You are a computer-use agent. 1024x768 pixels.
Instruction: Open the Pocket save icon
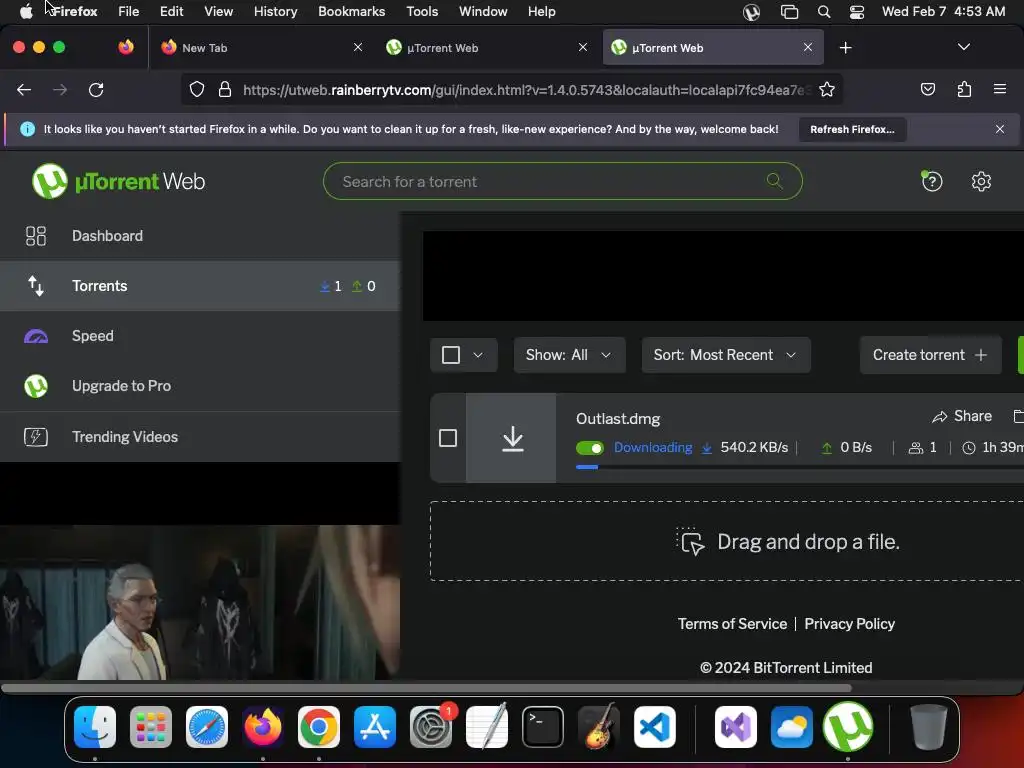click(x=927, y=89)
